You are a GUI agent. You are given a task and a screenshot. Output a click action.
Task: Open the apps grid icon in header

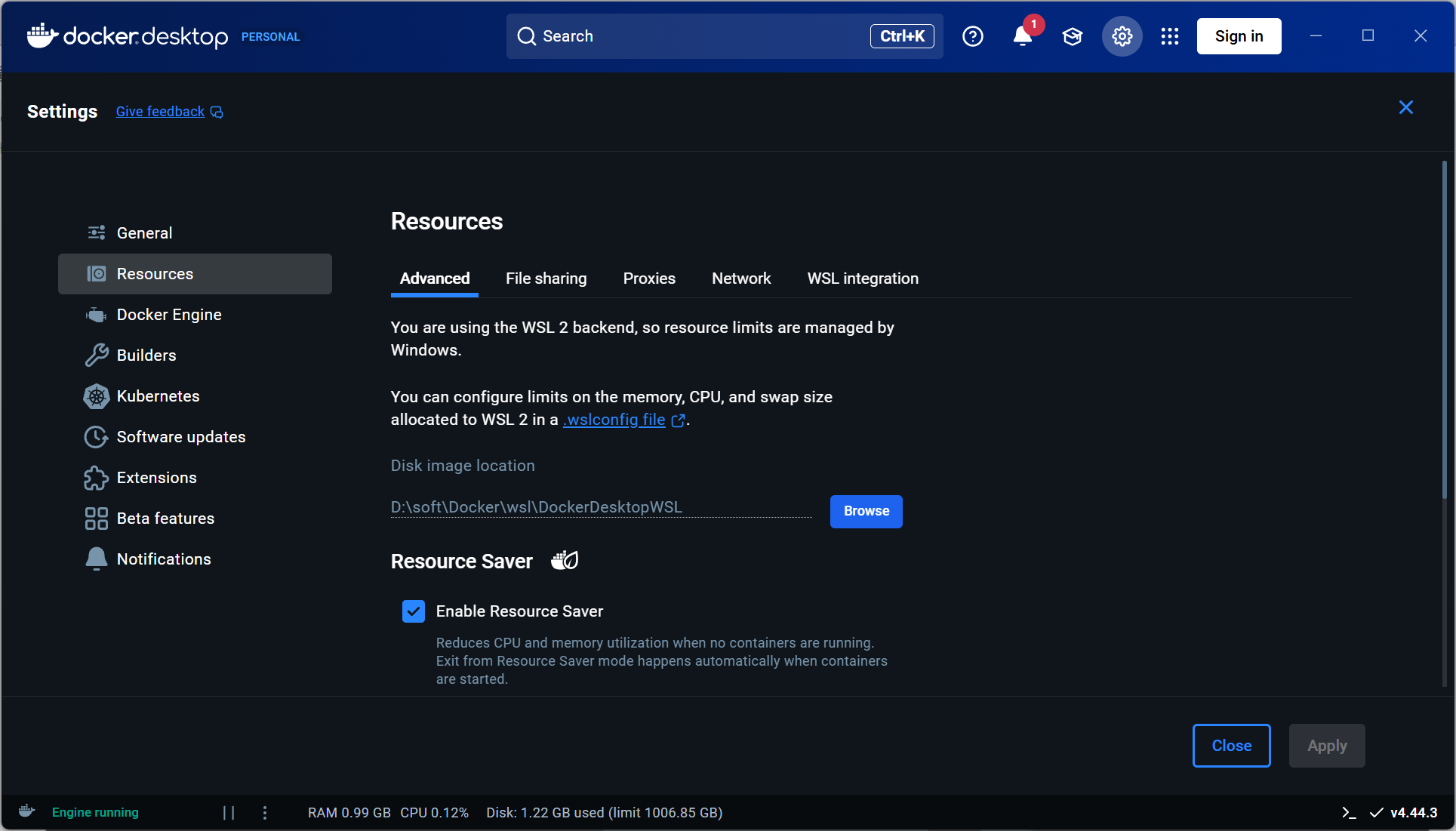pyautogui.click(x=1170, y=36)
